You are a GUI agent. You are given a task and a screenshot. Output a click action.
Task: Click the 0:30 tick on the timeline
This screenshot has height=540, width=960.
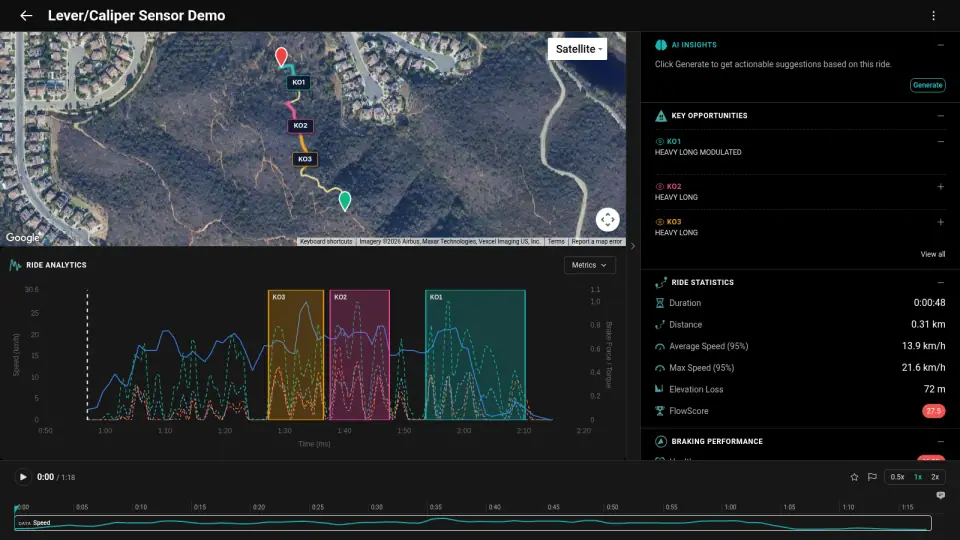[x=377, y=507]
